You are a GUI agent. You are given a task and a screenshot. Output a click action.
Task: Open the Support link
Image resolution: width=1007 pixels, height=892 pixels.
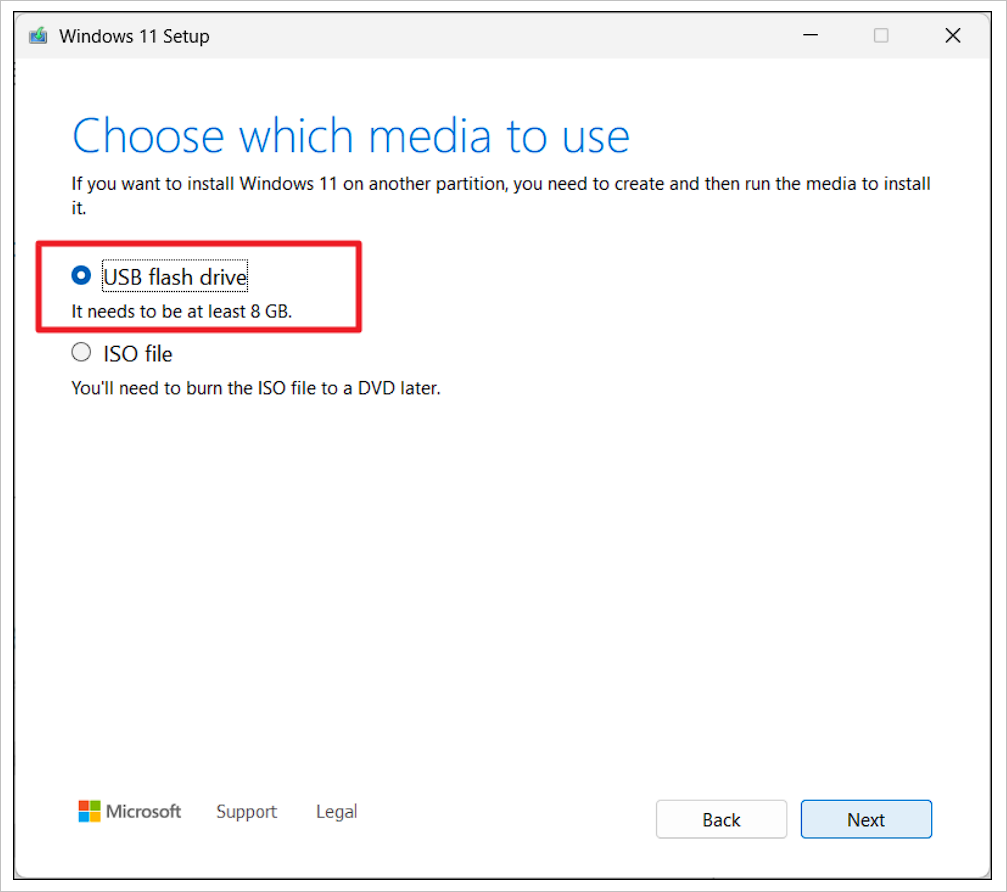[x=247, y=812]
